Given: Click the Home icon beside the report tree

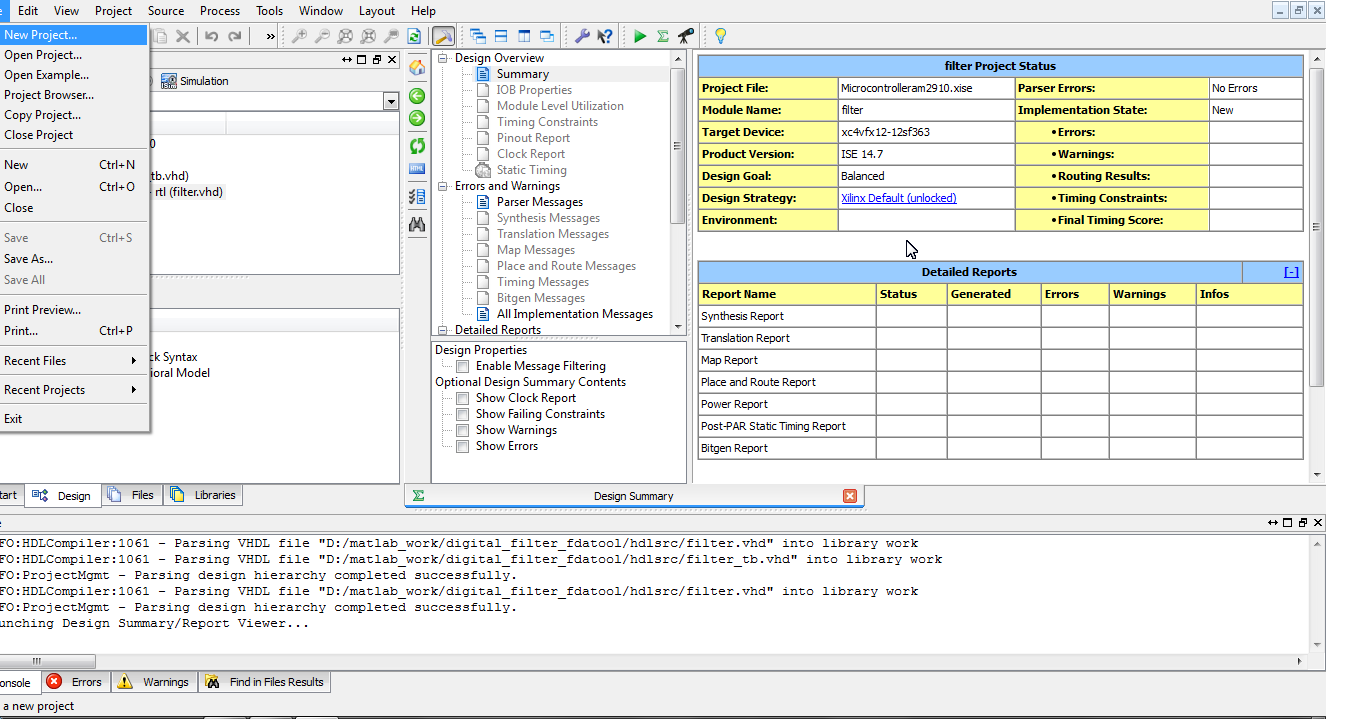Looking at the screenshot, I should (x=417, y=68).
